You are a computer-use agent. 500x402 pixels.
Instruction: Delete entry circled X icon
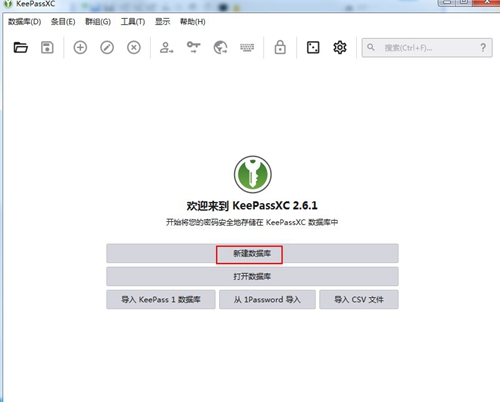[134, 48]
